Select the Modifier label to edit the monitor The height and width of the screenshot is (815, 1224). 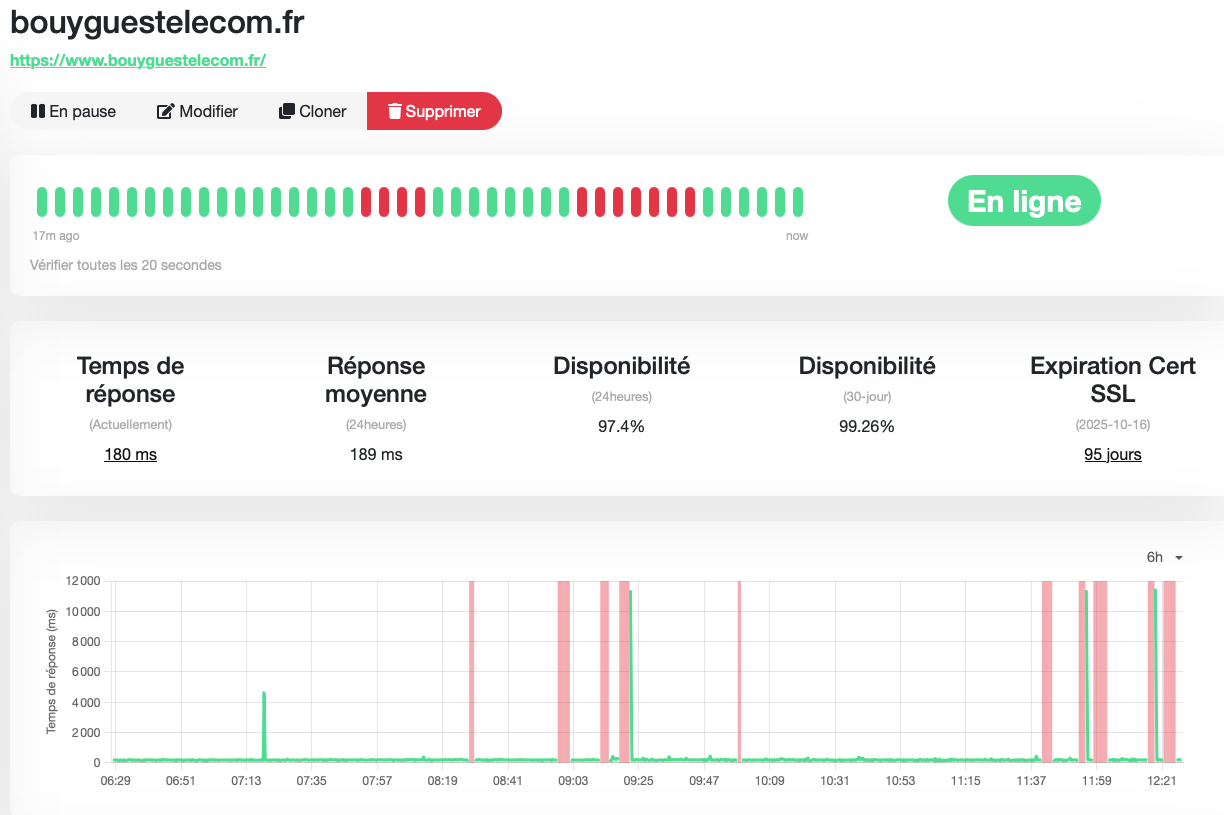[x=209, y=111]
